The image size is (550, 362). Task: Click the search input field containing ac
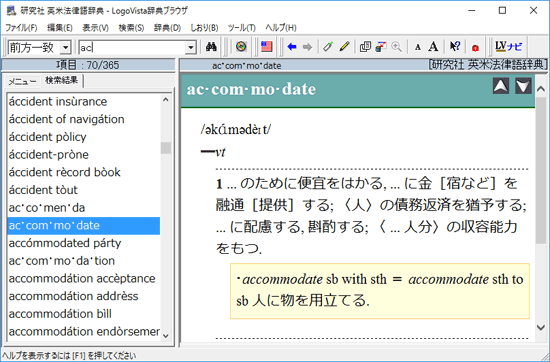tap(132, 47)
